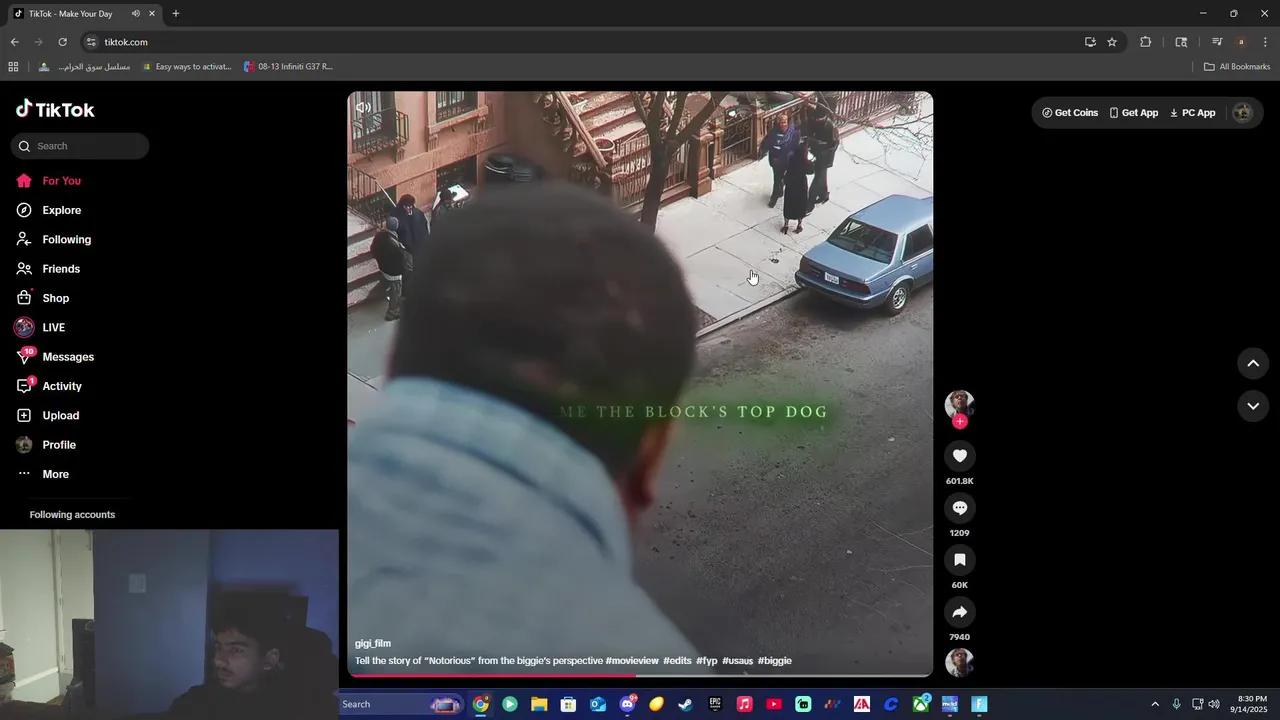The image size is (1280, 720).
Task: Click the #usaus hashtag
Action: click(738, 661)
